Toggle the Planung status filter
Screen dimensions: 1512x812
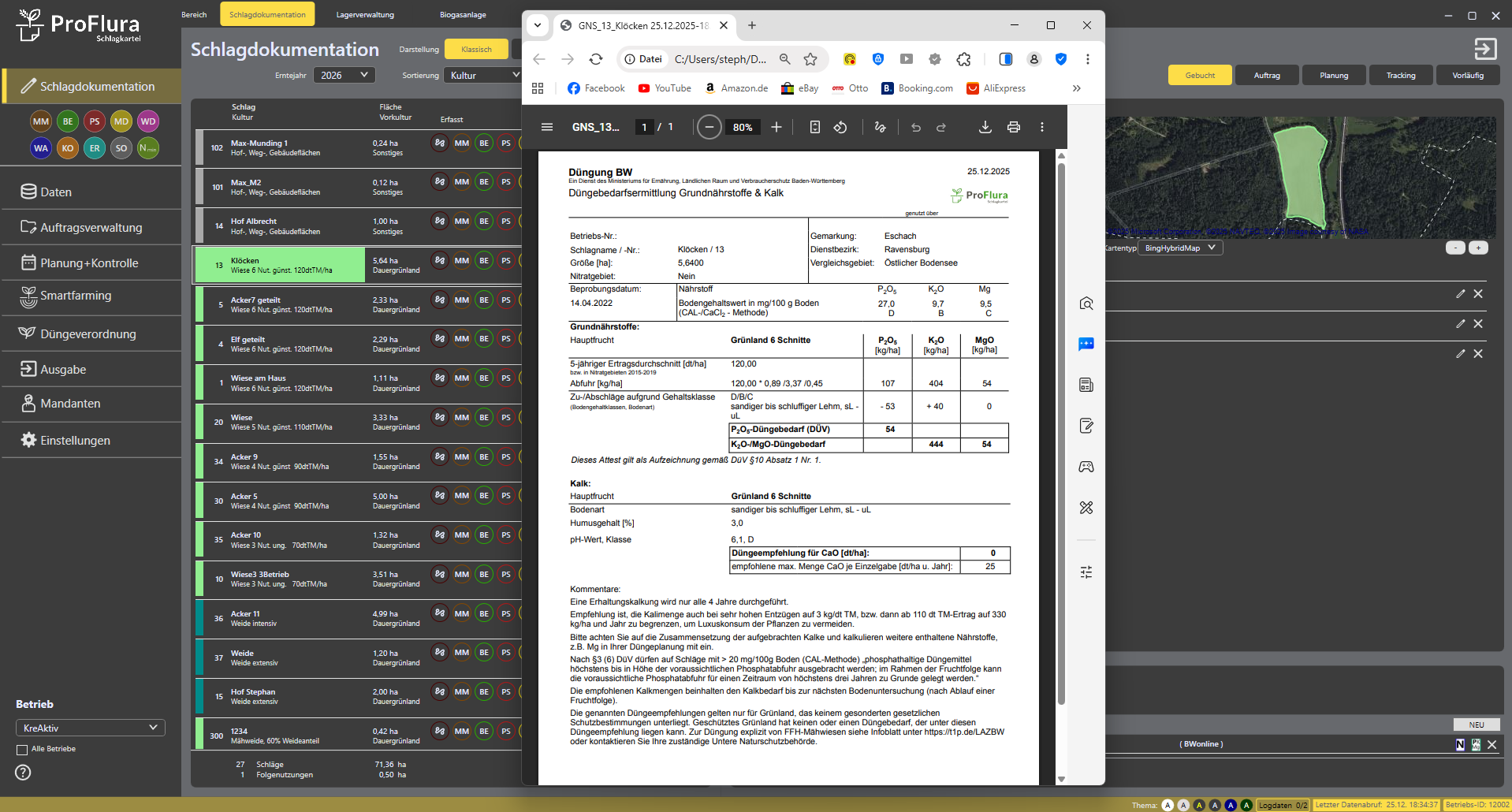tap(1334, 76)
